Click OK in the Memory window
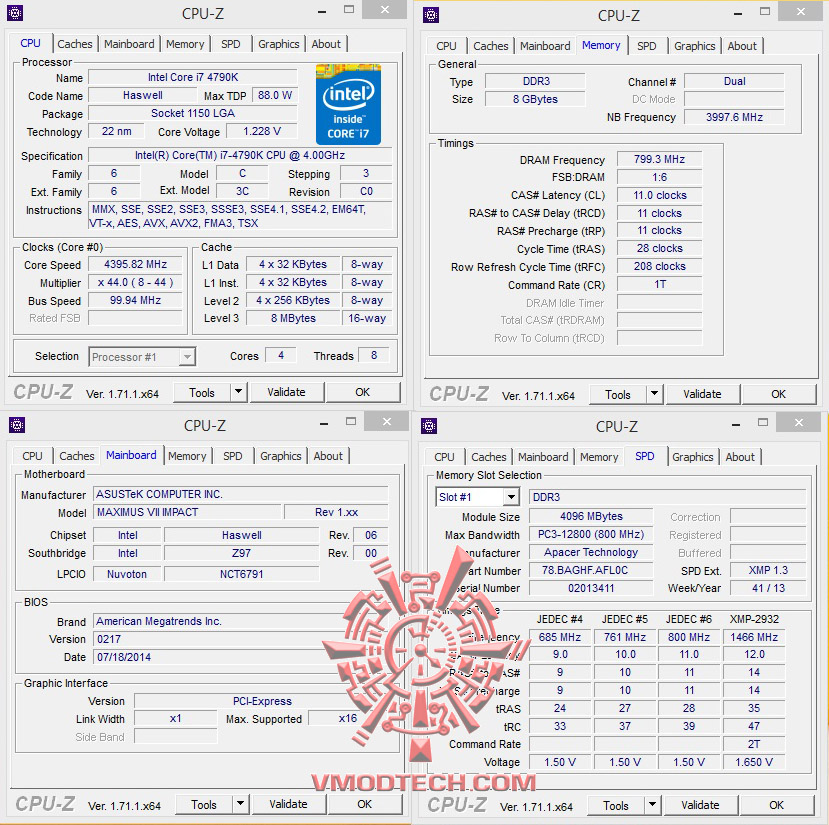Image resolution: width=829 pixels, height=825 pixels. [x=779, y=394]
